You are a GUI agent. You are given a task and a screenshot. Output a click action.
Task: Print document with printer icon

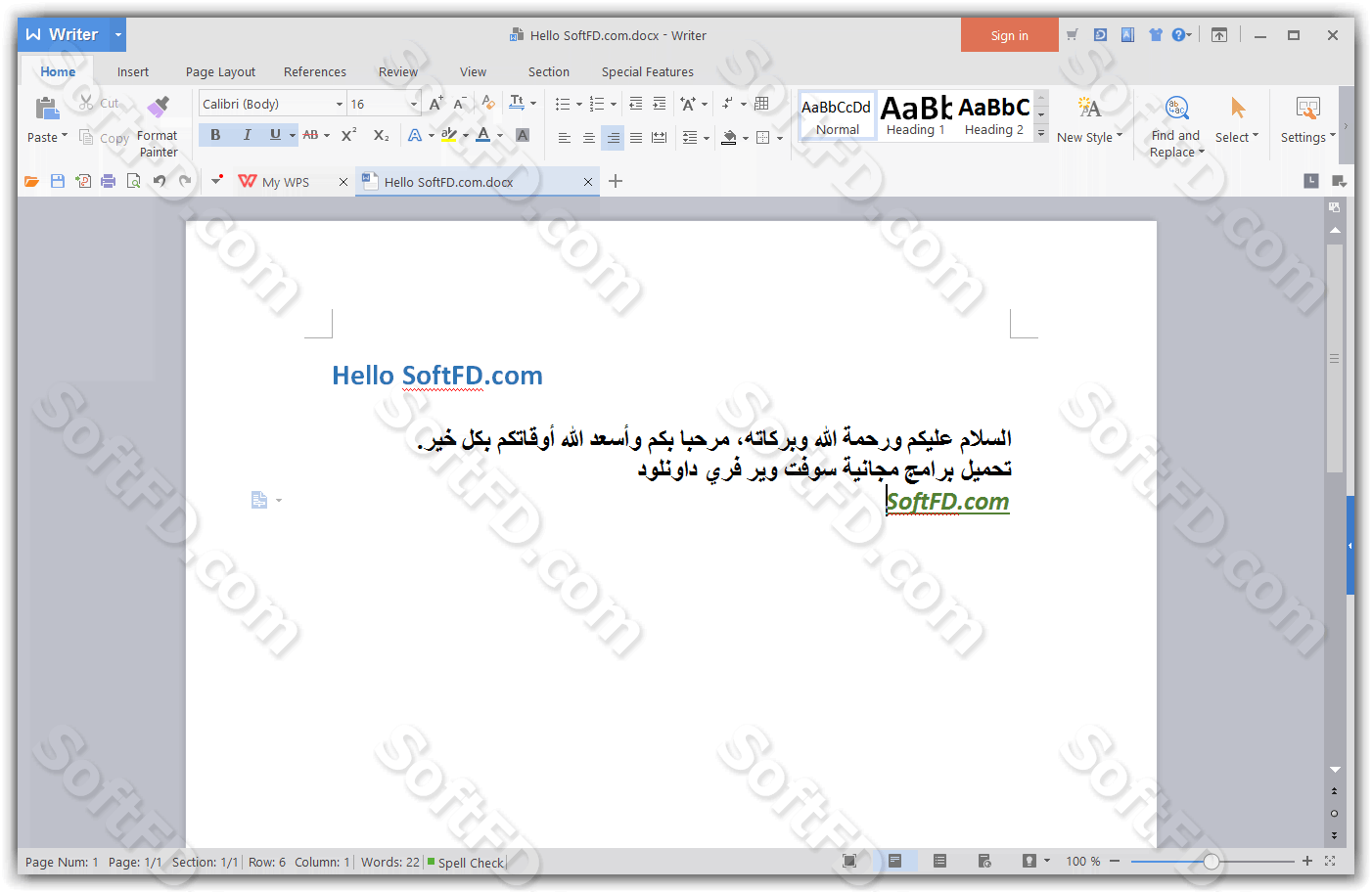(x=109, y=181)
